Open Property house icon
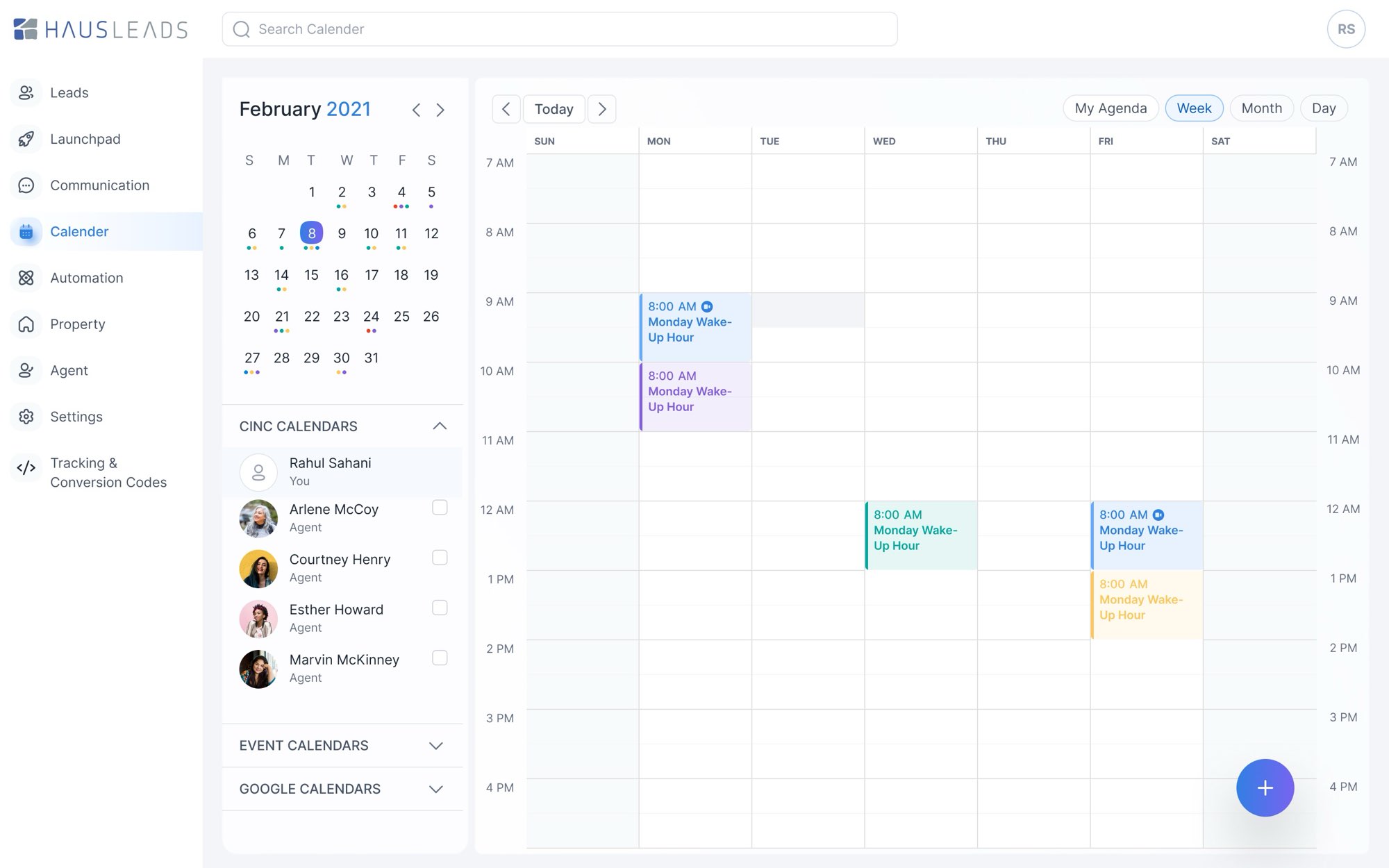Screen dimensions: 1389x868 click(26, 324)
